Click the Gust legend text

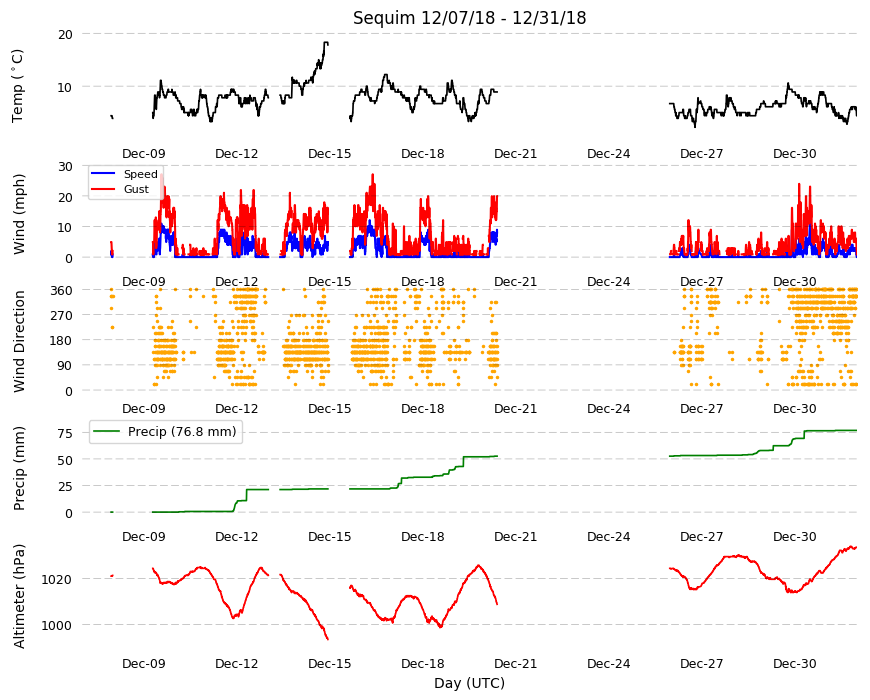pyautogui.click(x=136, y=189)
